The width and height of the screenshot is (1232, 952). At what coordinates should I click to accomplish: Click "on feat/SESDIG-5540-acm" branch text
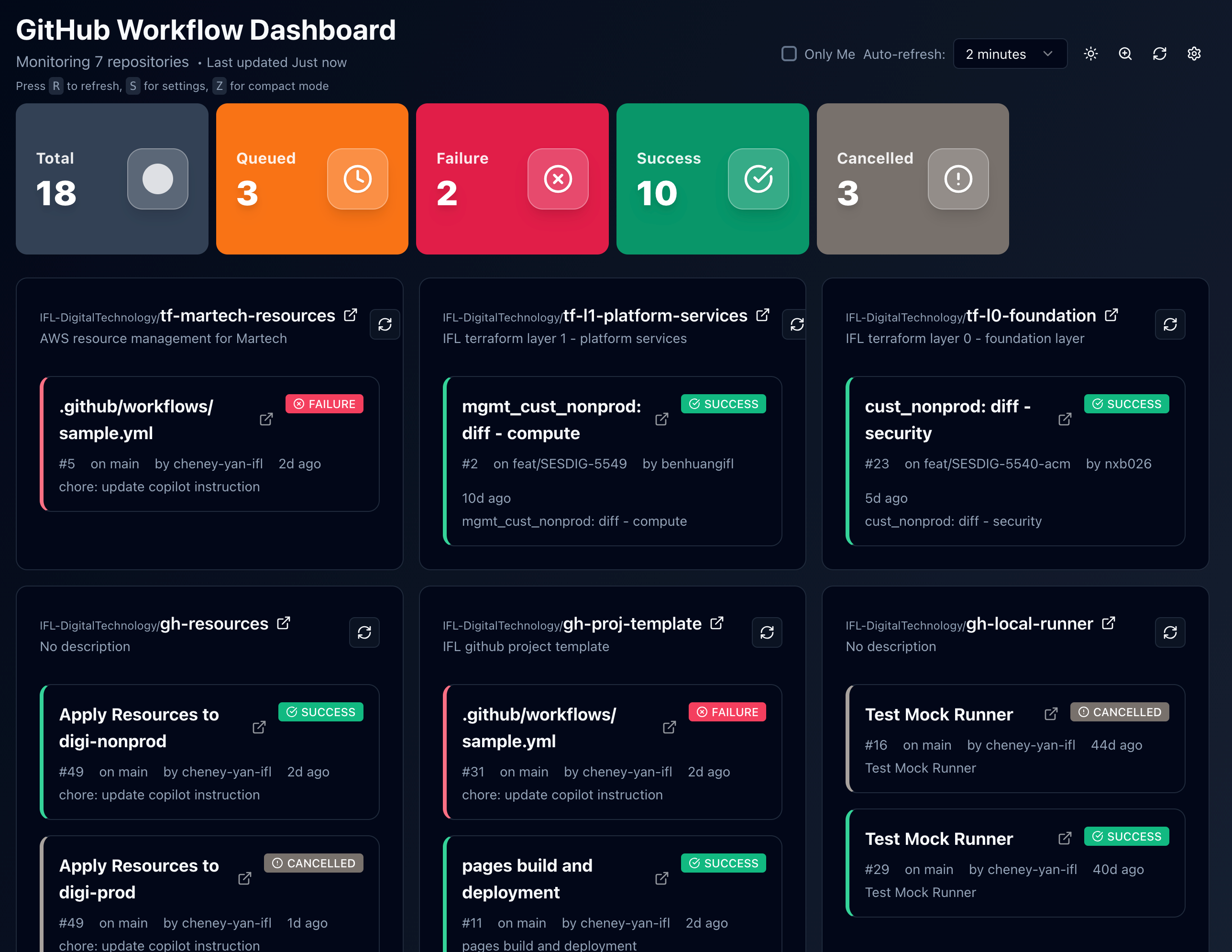(987, 464)
